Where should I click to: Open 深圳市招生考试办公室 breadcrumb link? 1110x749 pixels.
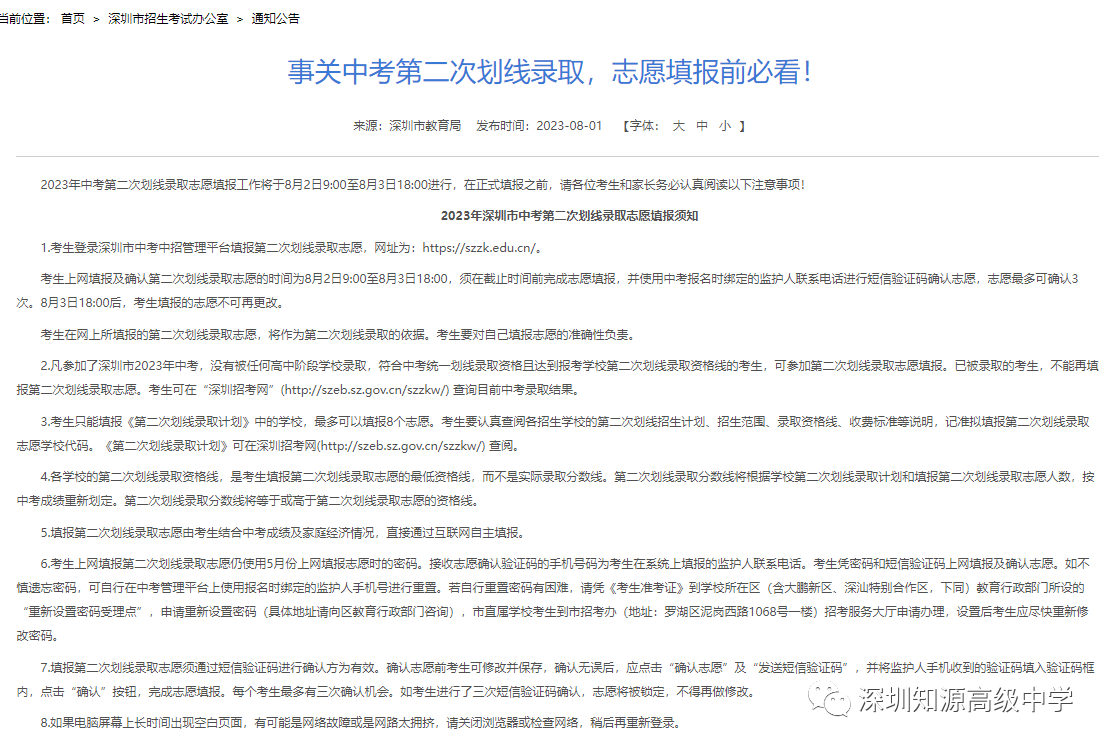(x=168, y=18)
